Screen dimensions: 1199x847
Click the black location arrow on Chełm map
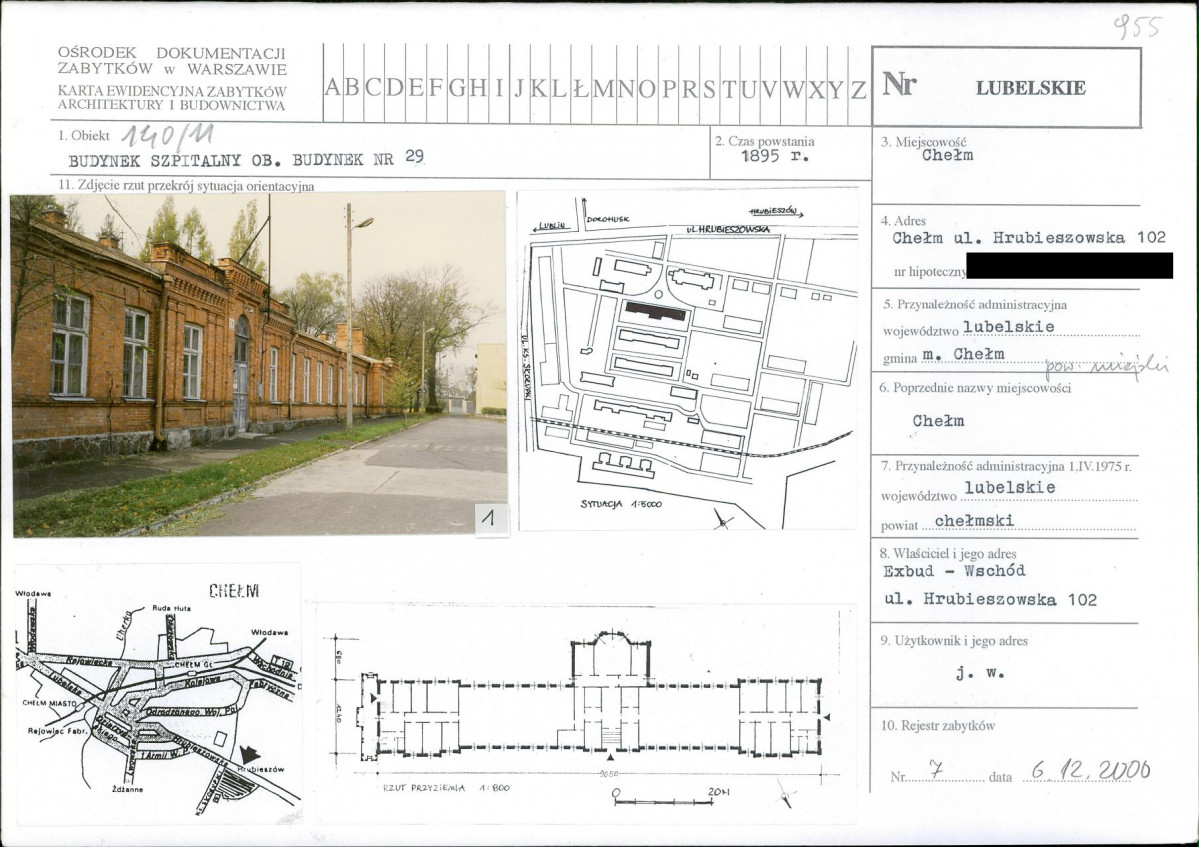tap(250, 754)
